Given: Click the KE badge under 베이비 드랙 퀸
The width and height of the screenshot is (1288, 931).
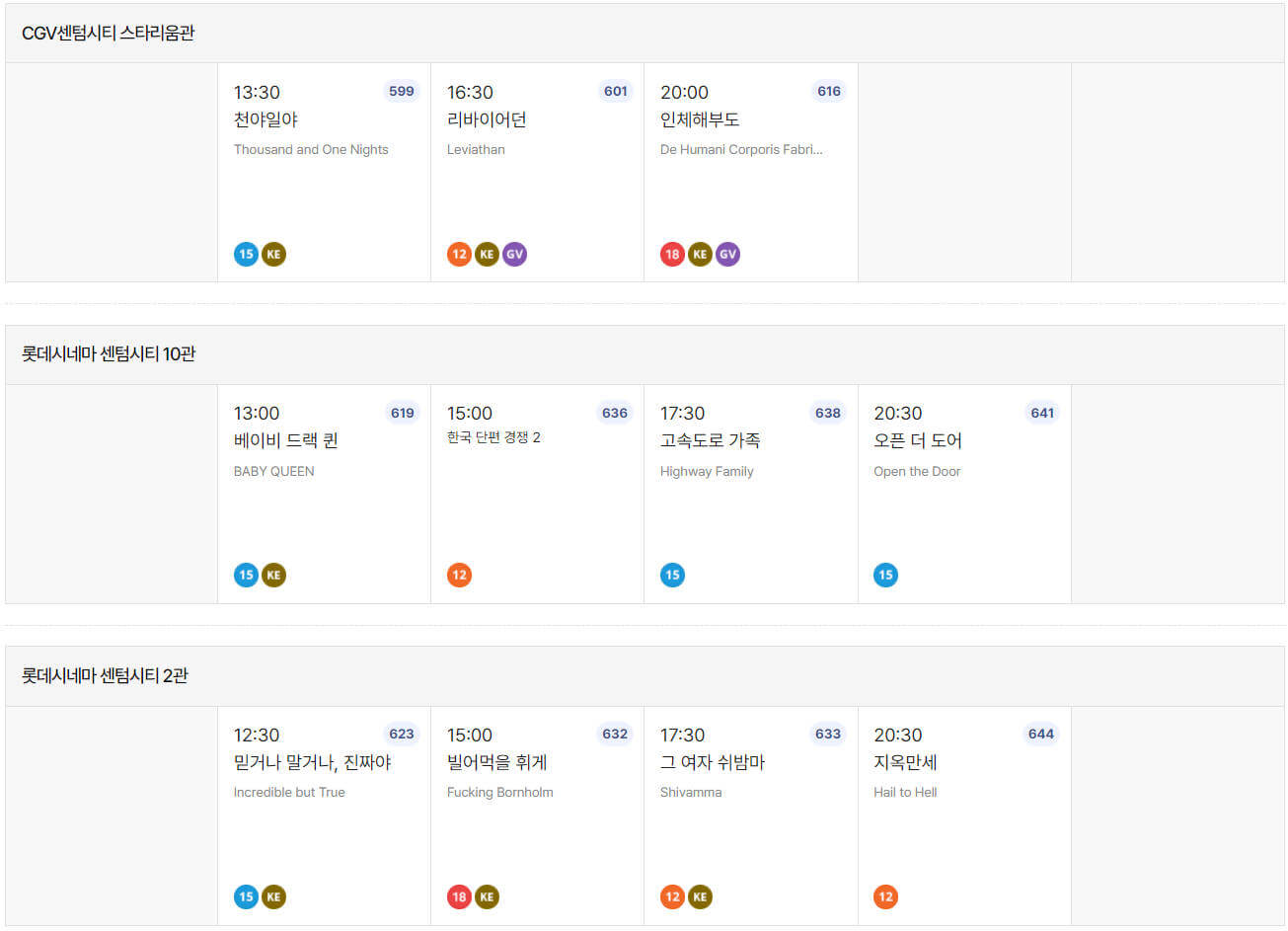Looking at the screenshot, I should 273,575.
